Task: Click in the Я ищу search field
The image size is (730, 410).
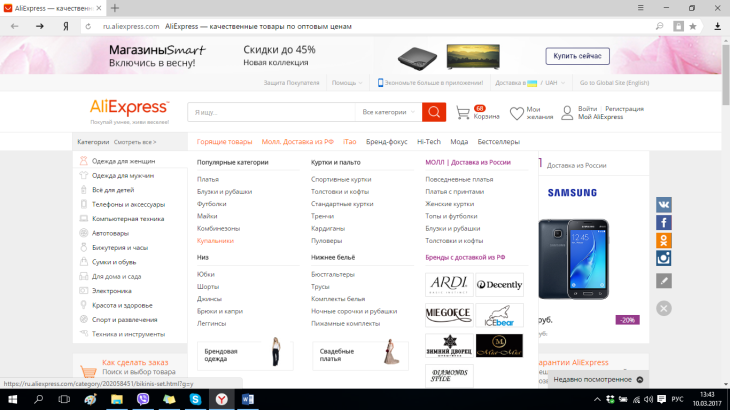Action: pos(271,112)
